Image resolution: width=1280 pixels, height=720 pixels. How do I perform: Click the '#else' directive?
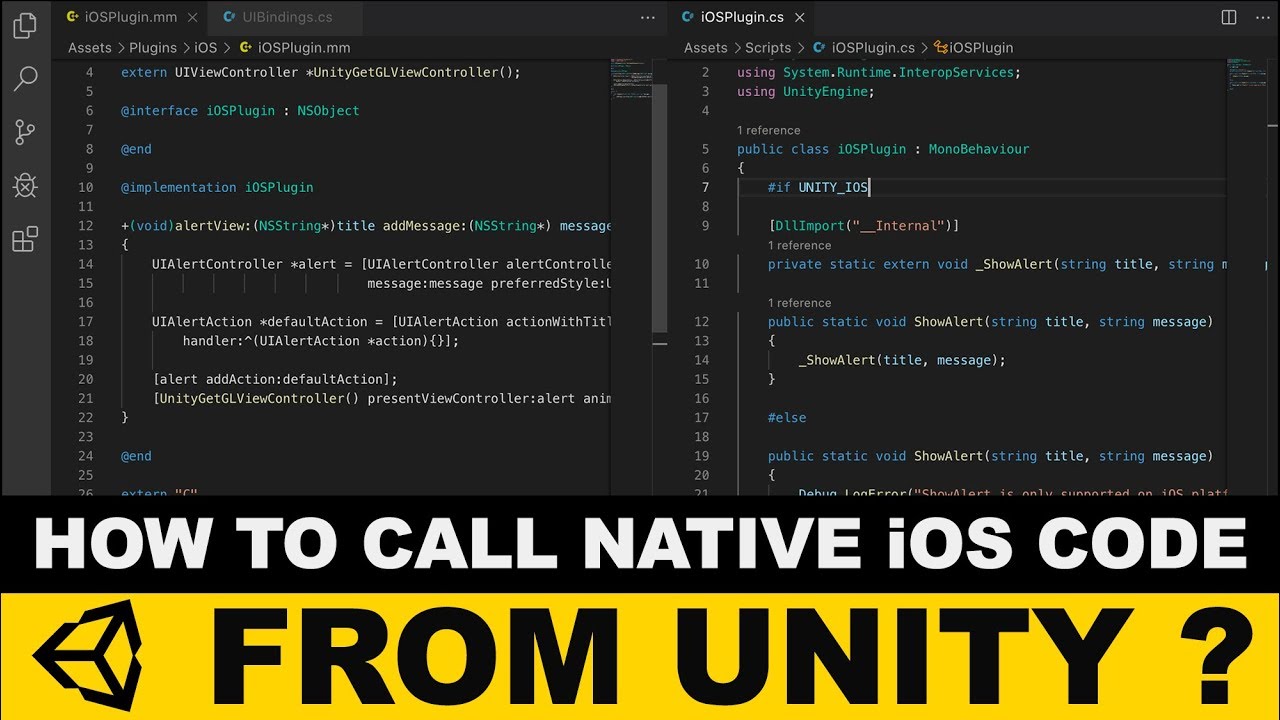click(787, 418)
